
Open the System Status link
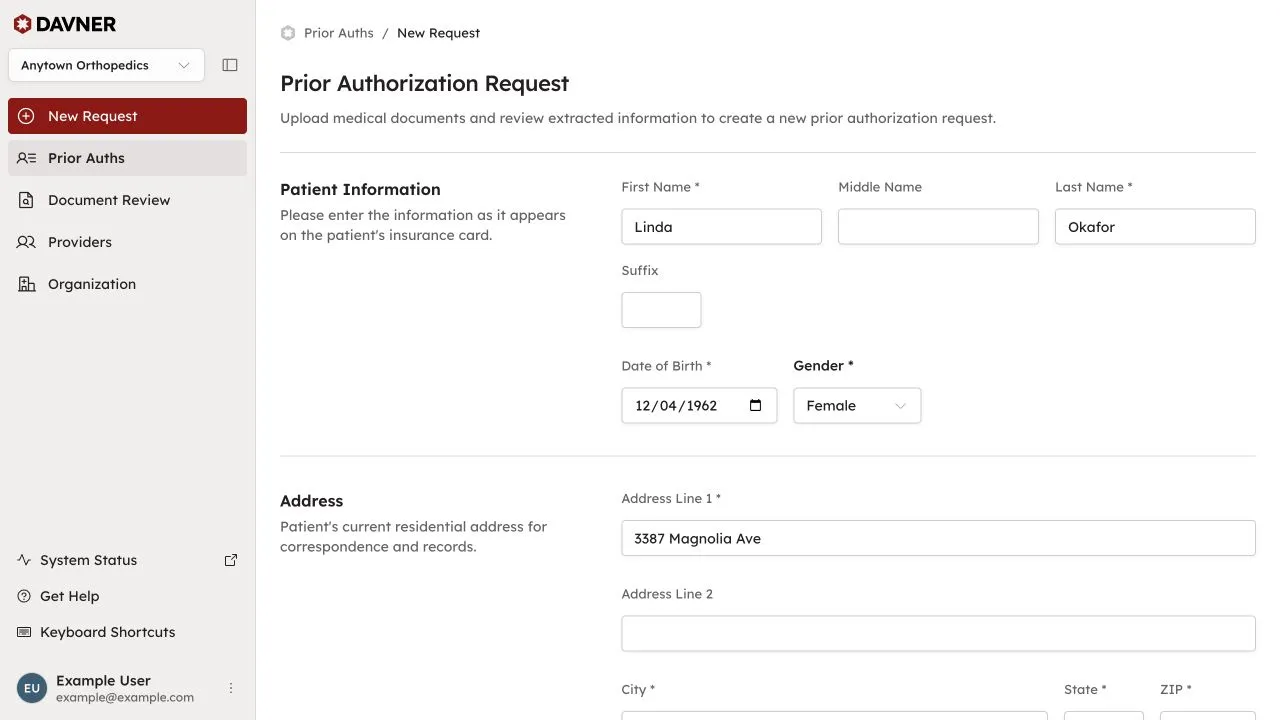pos(127,560)
